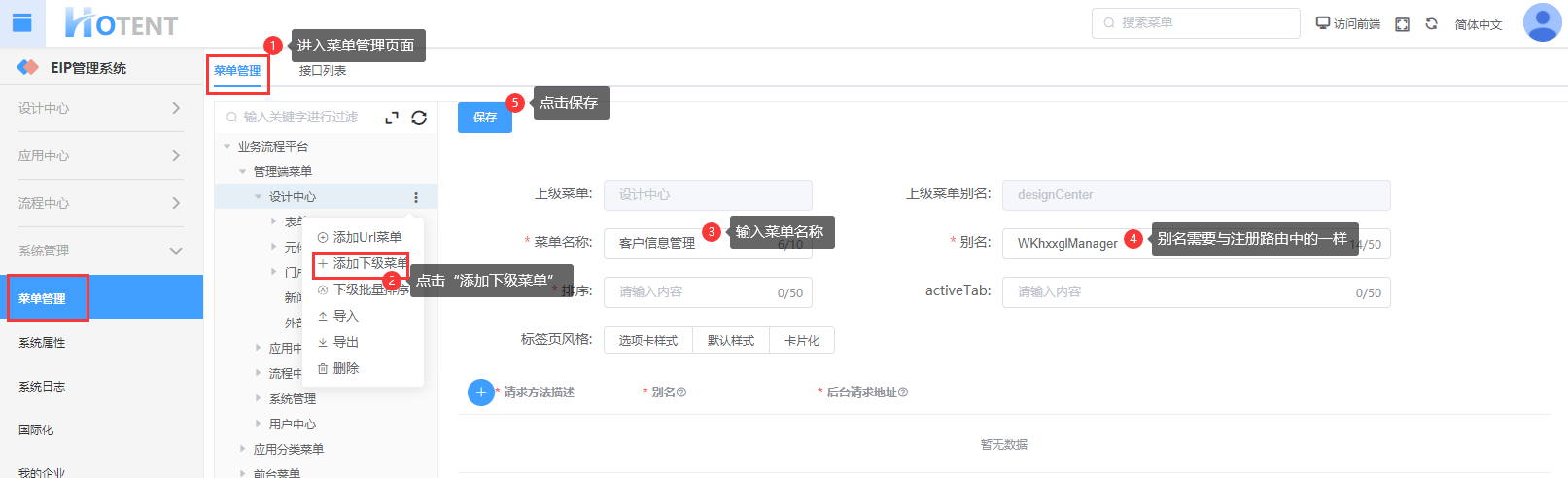Click the HOTENT logo
1568x478 pixels.
coord(122,23)
